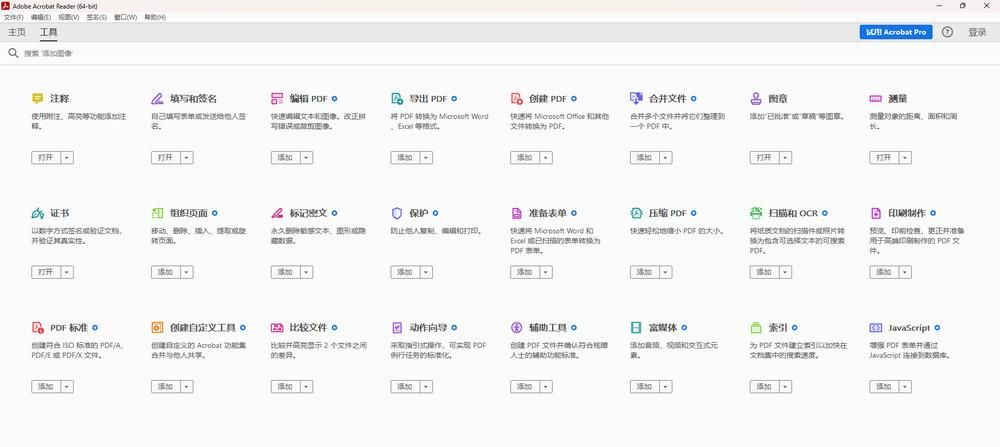Expand the dropdown arrow under 证书
Screen dimensions: 1000x447
pos(67,272)
